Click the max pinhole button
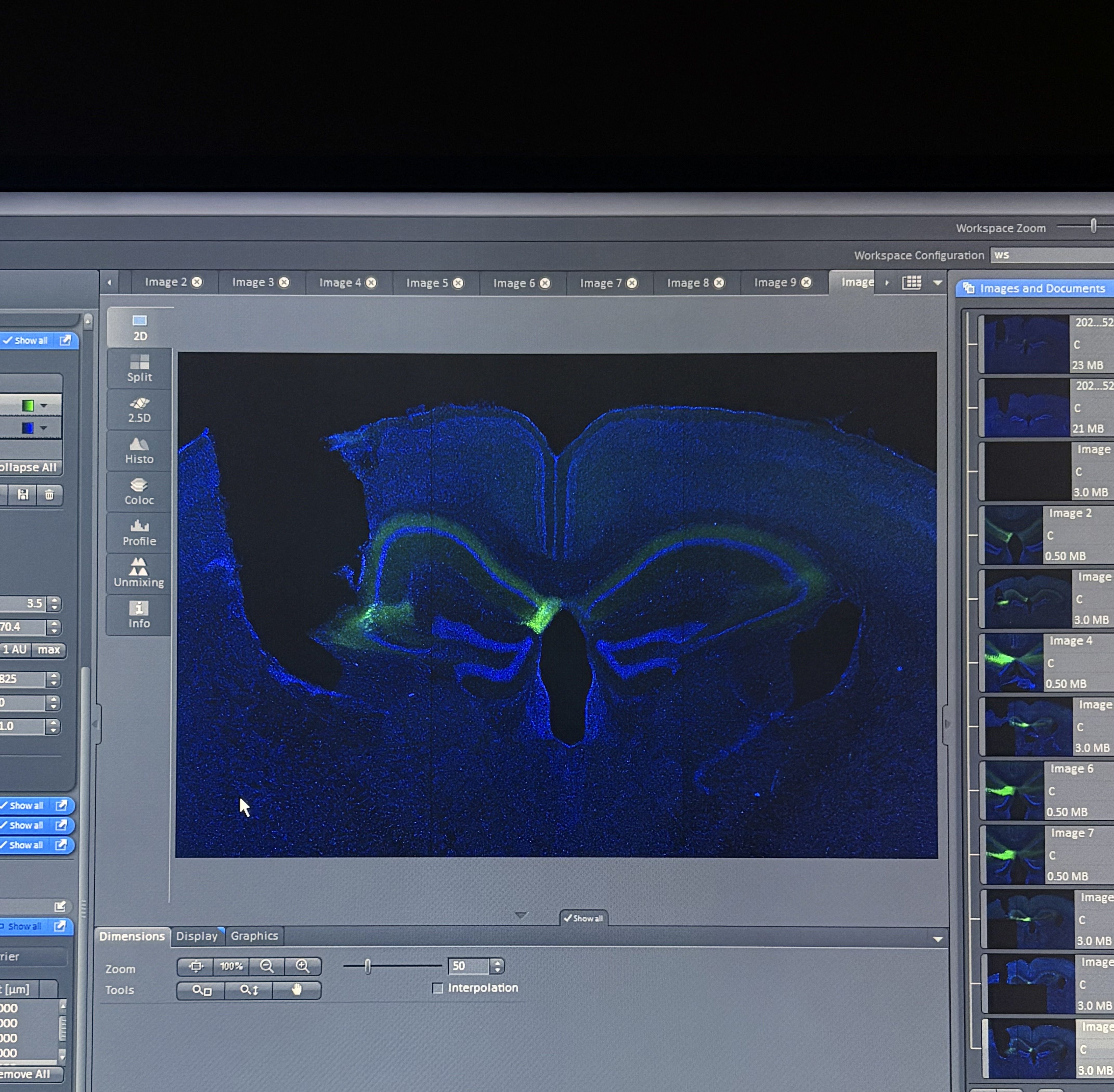This screenshot has height=1092, width=1114. pyautogui.click(x=49, y=650)
